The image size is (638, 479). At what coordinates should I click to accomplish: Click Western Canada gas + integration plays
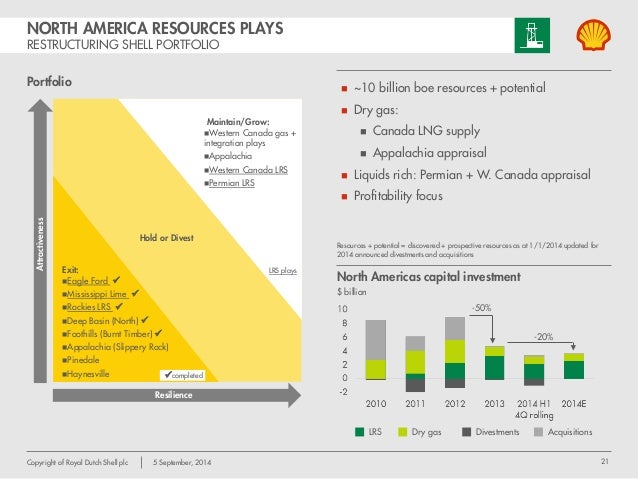pos(250,138)
